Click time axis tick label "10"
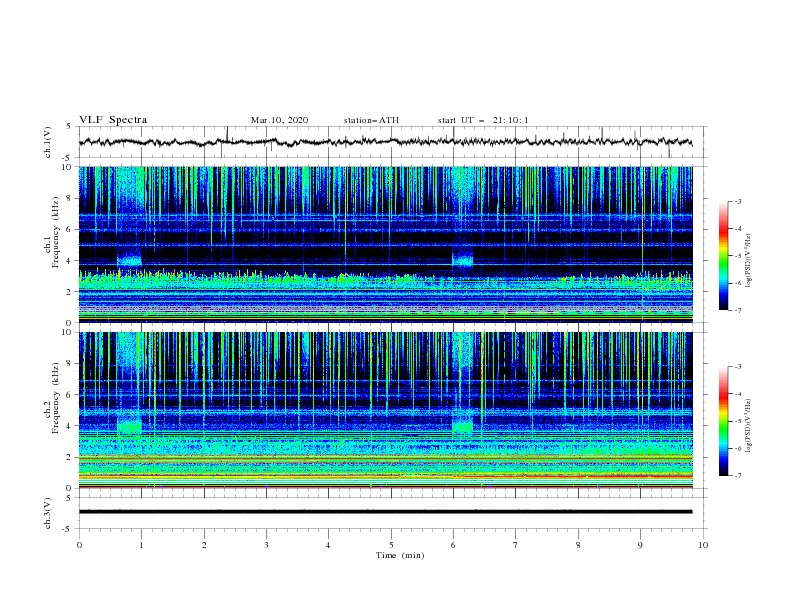 (x=703, y=545)
